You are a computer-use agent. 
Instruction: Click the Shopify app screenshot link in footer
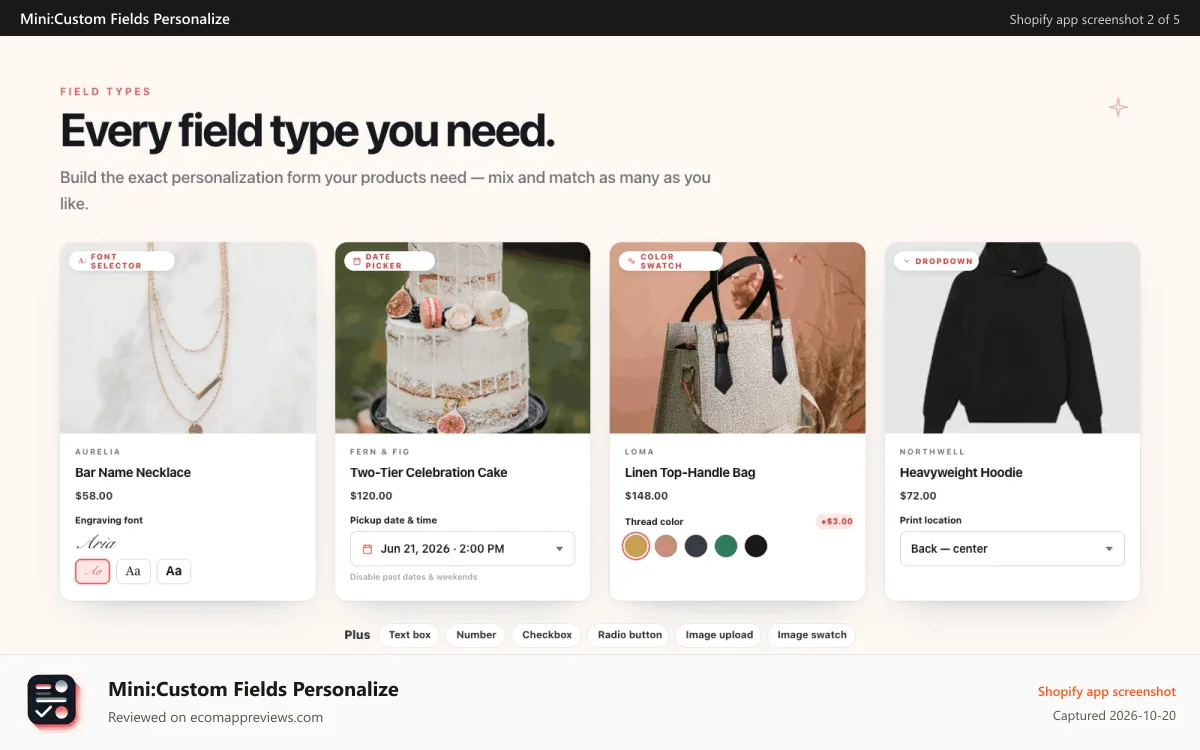[x=1107, y=692]
